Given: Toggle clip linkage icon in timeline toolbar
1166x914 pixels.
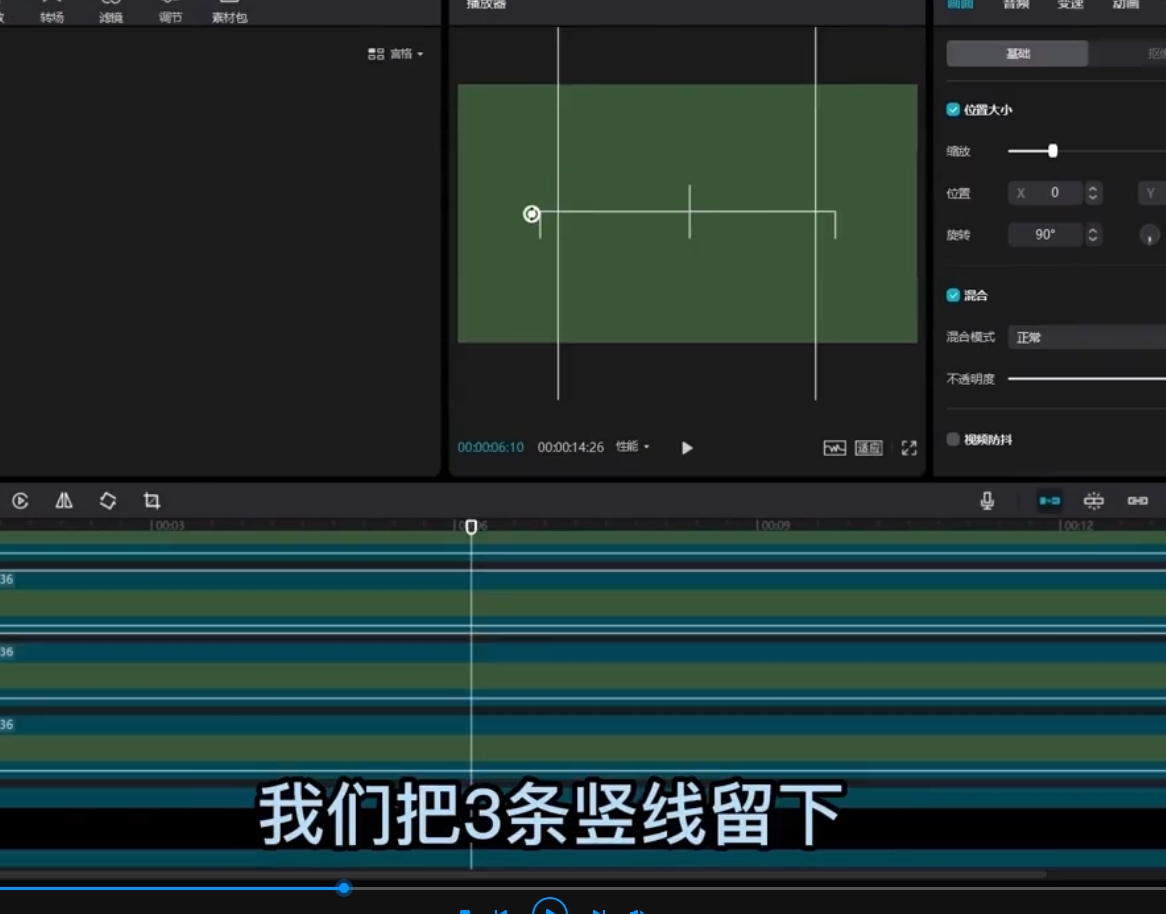Looking at the screenshot, I should coord(1137,501).
